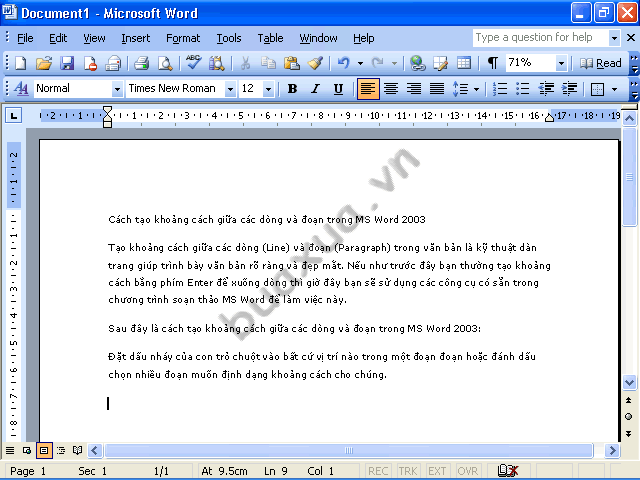
Task: Click the right indent marker on ruler
Action: [x=549, y=118]
